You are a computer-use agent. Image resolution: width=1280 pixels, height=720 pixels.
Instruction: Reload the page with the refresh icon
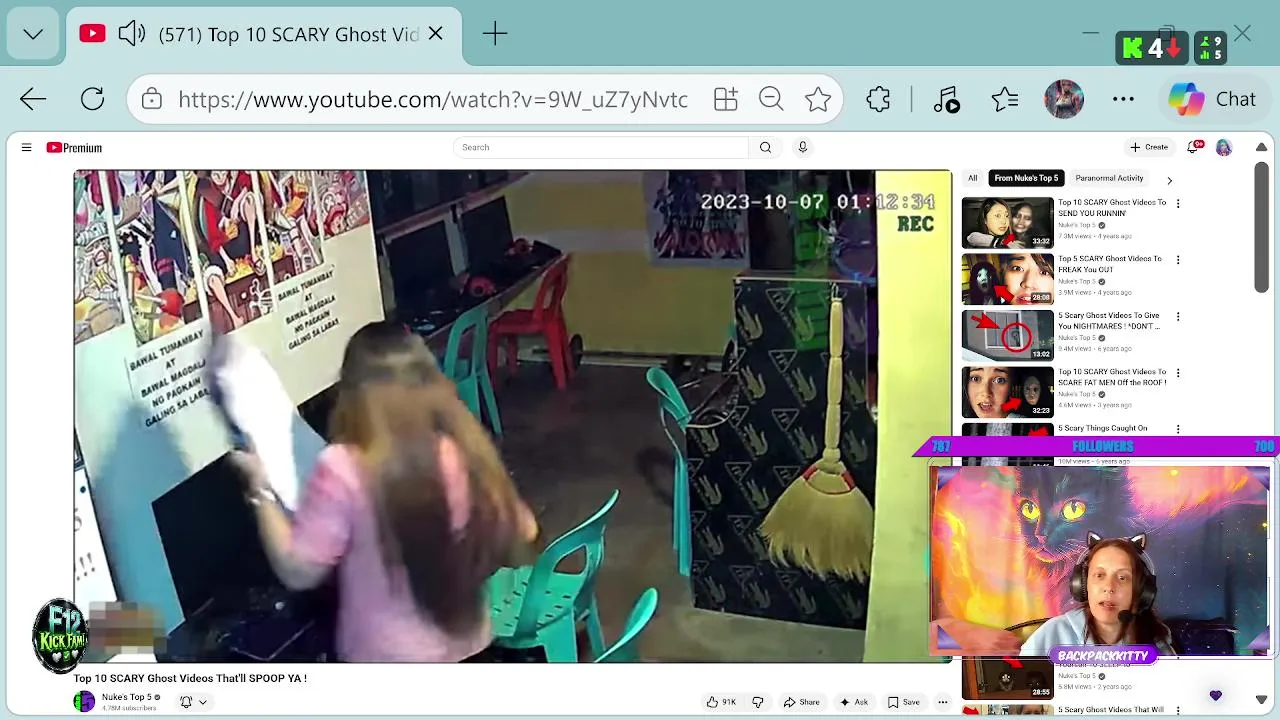pyautogui.click(x=92, y=99)
